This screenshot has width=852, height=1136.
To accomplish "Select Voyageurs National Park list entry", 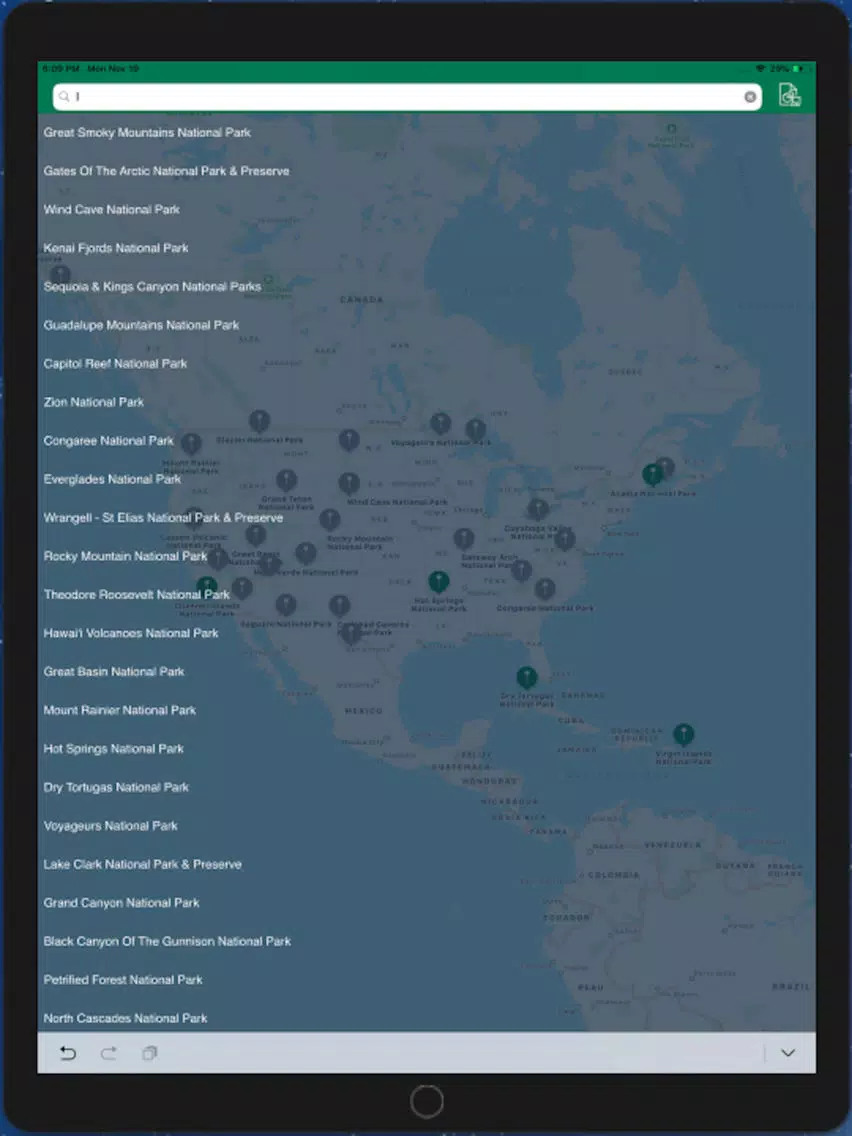I will pos(110,826).
